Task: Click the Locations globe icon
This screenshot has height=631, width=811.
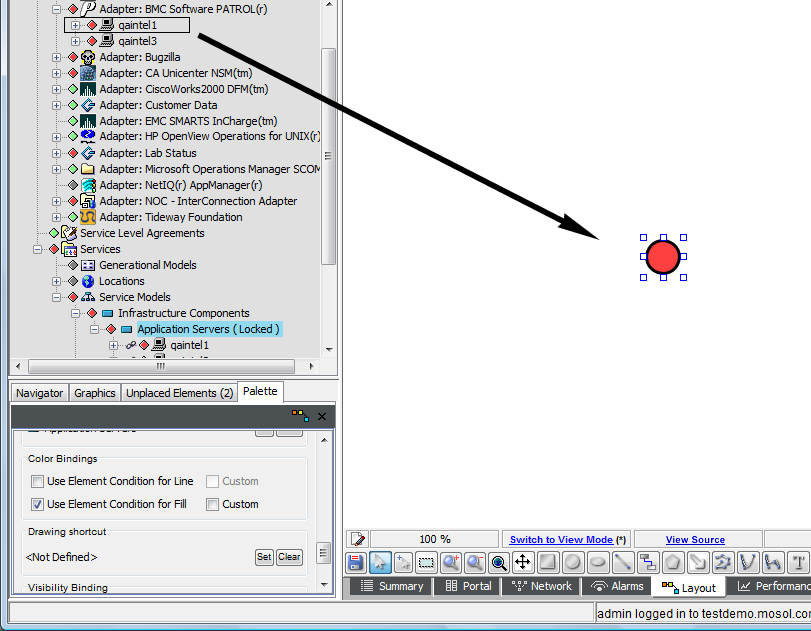Action: coord(88,281)
